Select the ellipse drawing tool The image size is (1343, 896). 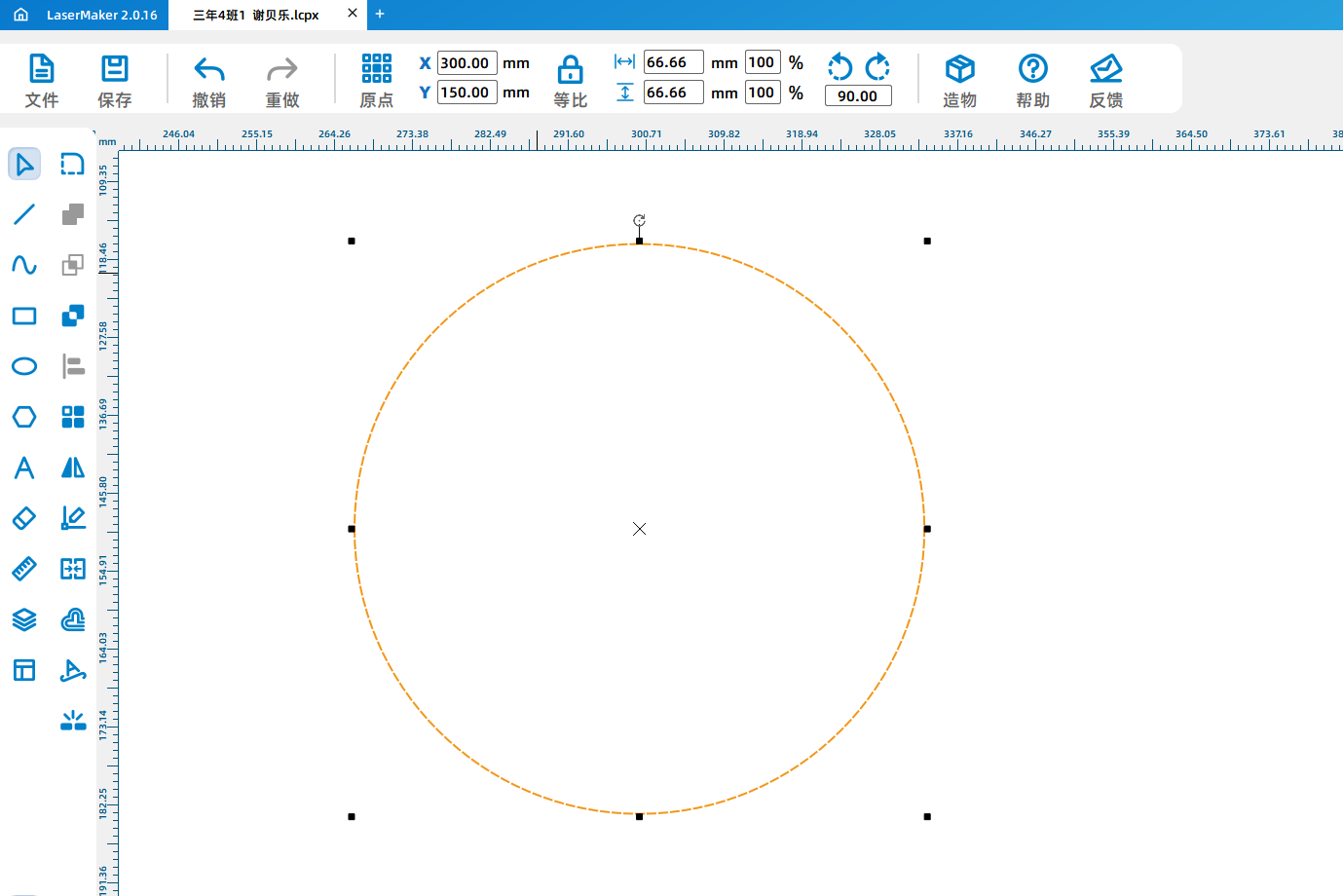click(x=24, y=366)
